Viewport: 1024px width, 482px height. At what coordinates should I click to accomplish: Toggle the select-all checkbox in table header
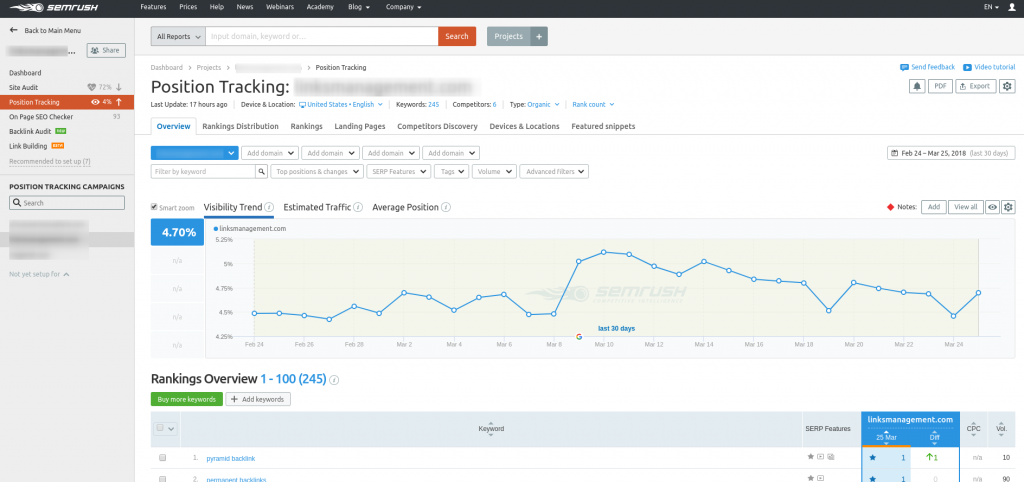(x=160, y=428)
